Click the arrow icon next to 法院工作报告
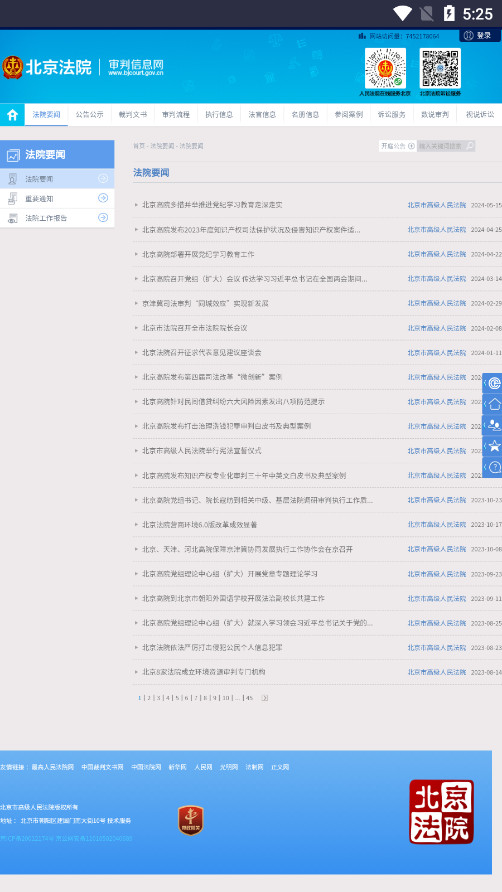Image resolution: width=502 pixels, height=892 pixels. tap(103, 217)
